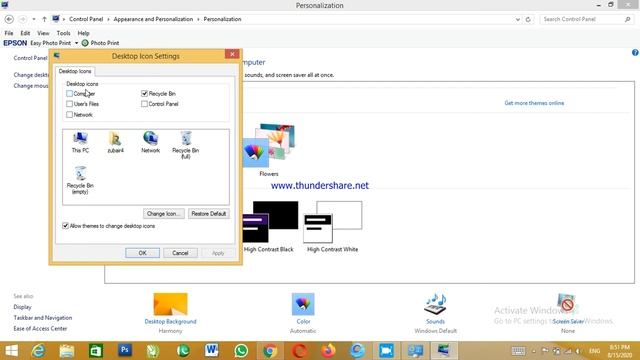
Task: Confirm with the OK button
Action: [x=142, y=253]
